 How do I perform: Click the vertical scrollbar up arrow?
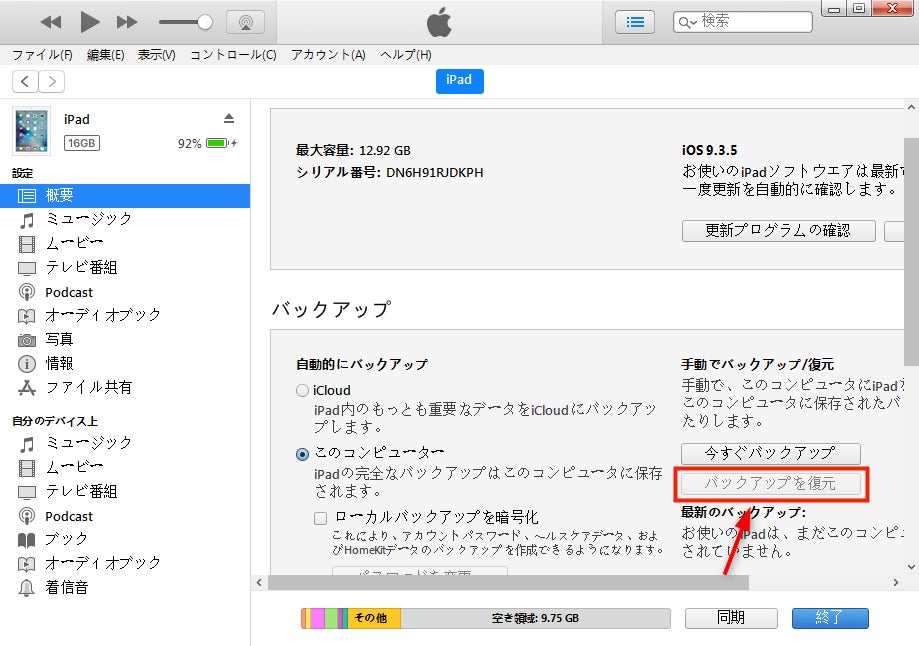click(x=911, y=108)
